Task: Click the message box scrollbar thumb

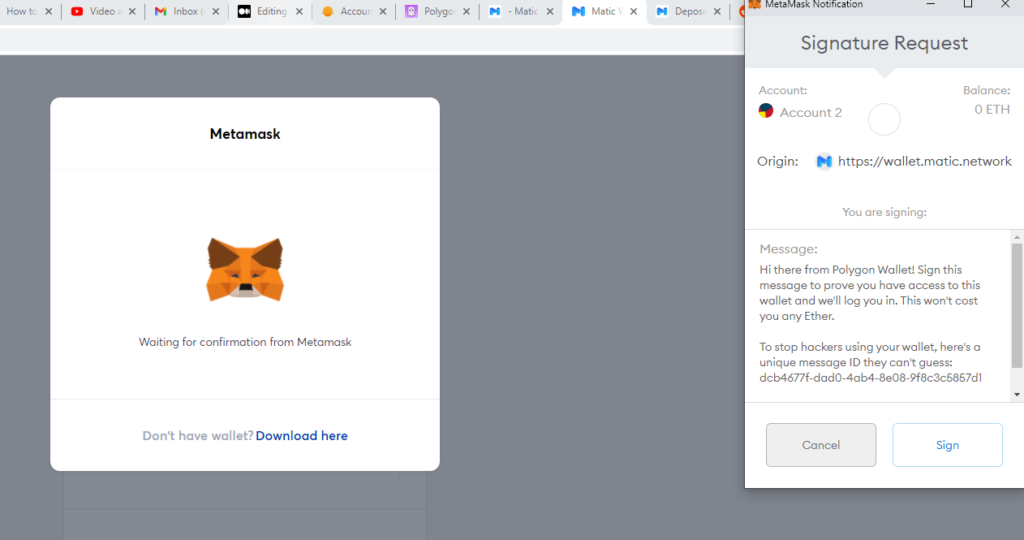Action: 1017,305
